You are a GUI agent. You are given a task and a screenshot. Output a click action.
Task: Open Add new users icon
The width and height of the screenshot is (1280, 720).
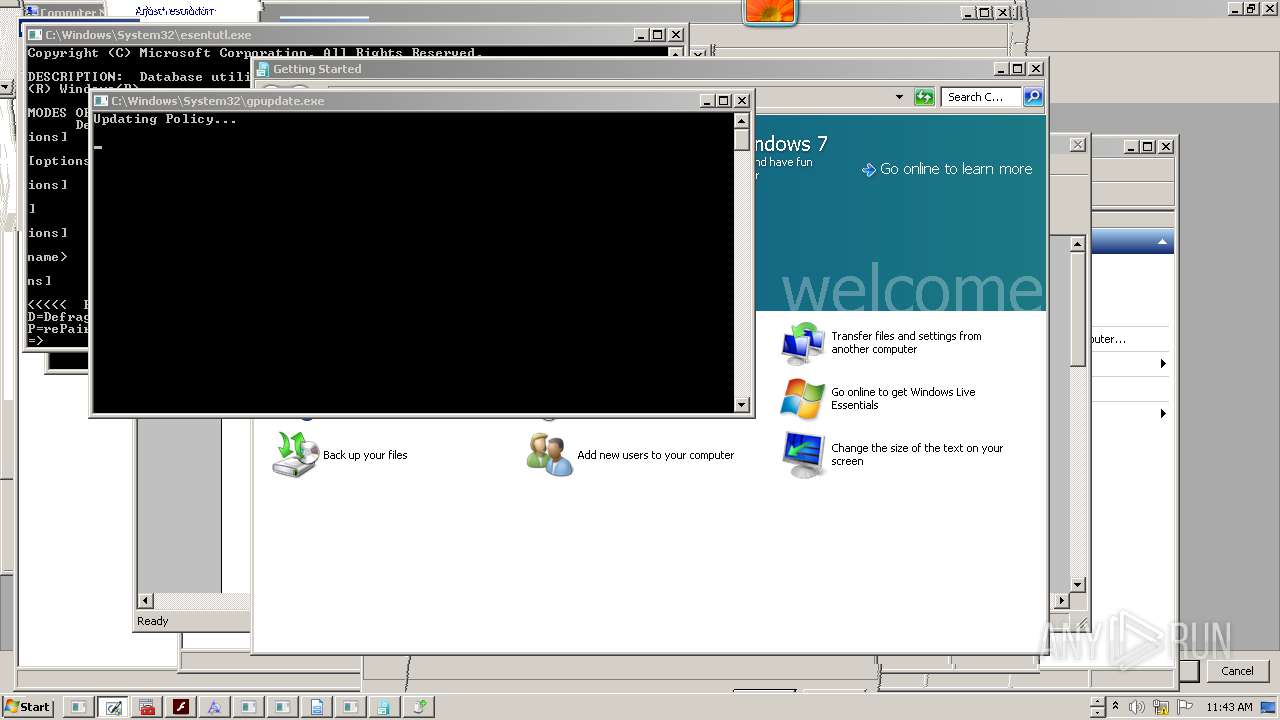pos(549,455)
